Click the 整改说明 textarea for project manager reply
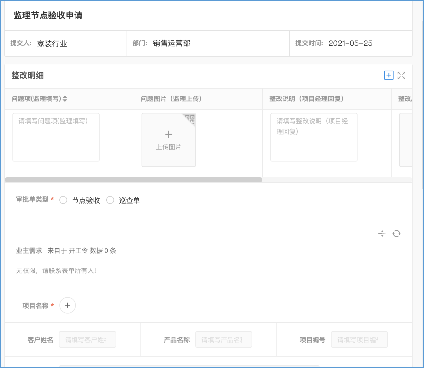Viewport: 424px width, 369px height. pyautogui.click(x=314, y=137)
